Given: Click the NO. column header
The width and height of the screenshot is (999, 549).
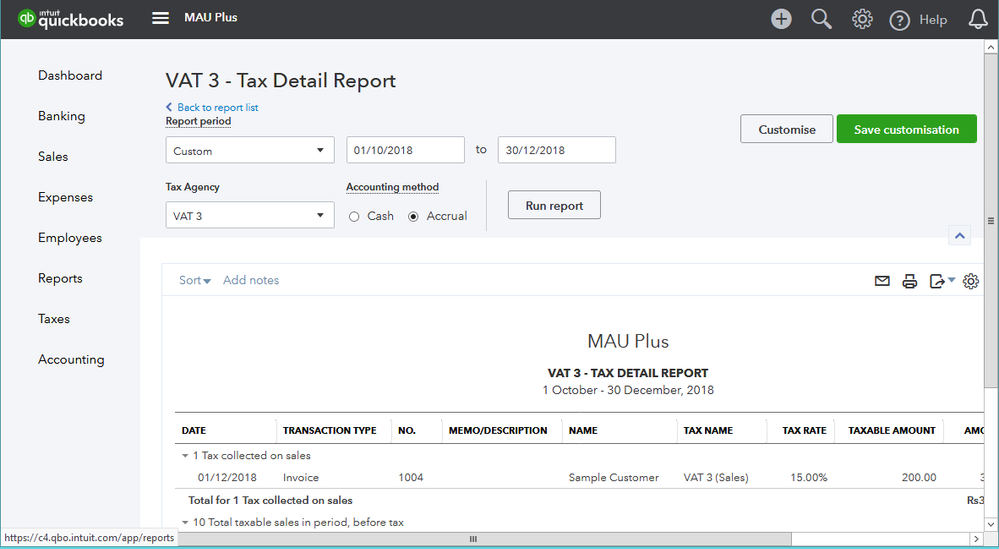Looking at the screenshot, I should (406, 431).
